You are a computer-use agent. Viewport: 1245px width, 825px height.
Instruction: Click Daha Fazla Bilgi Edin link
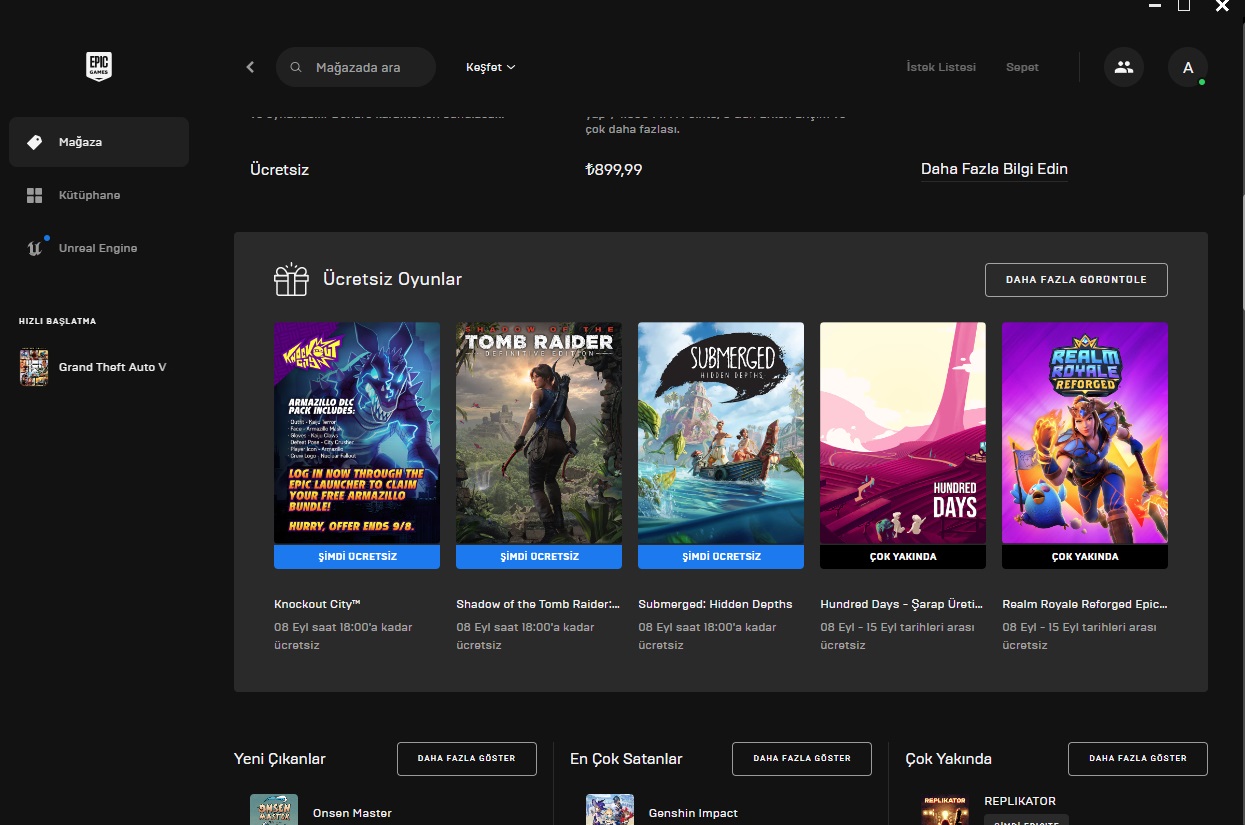click(994, 169)
